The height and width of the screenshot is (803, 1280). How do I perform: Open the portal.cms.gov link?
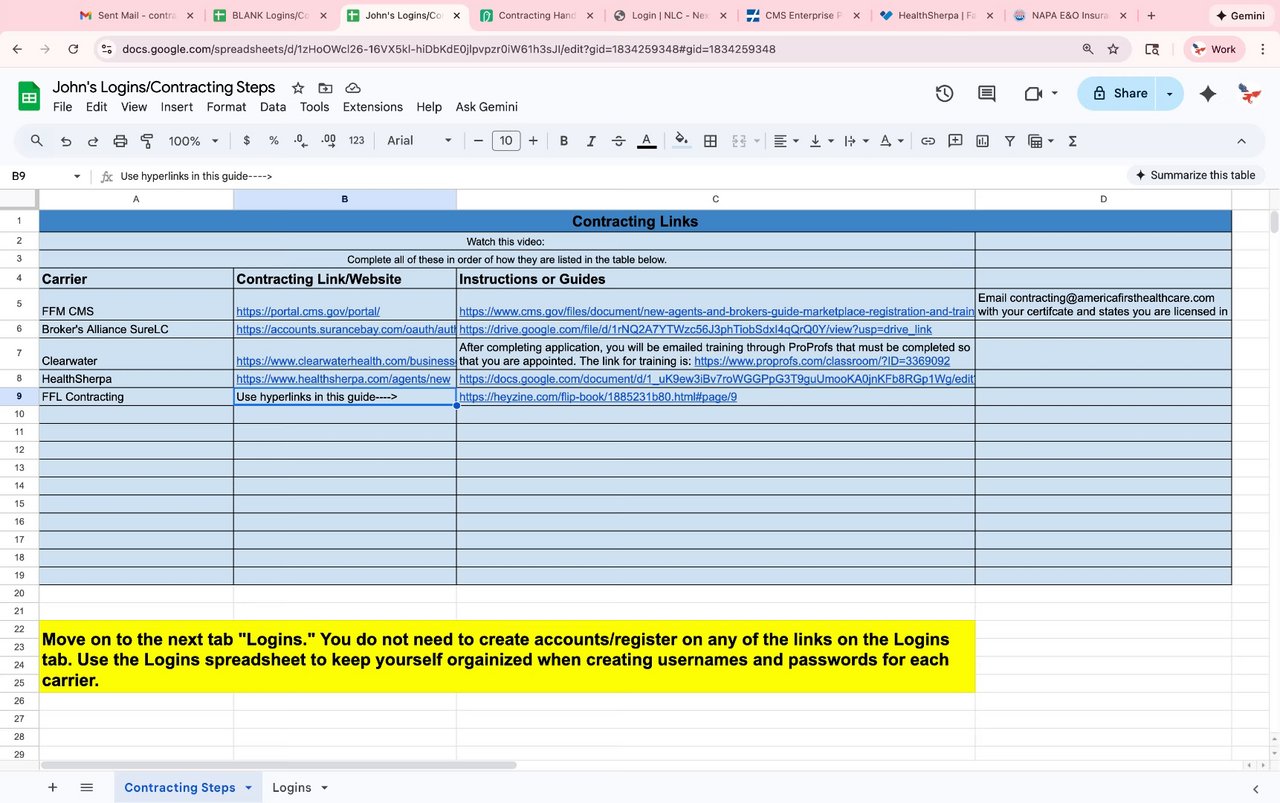(308, 312)
